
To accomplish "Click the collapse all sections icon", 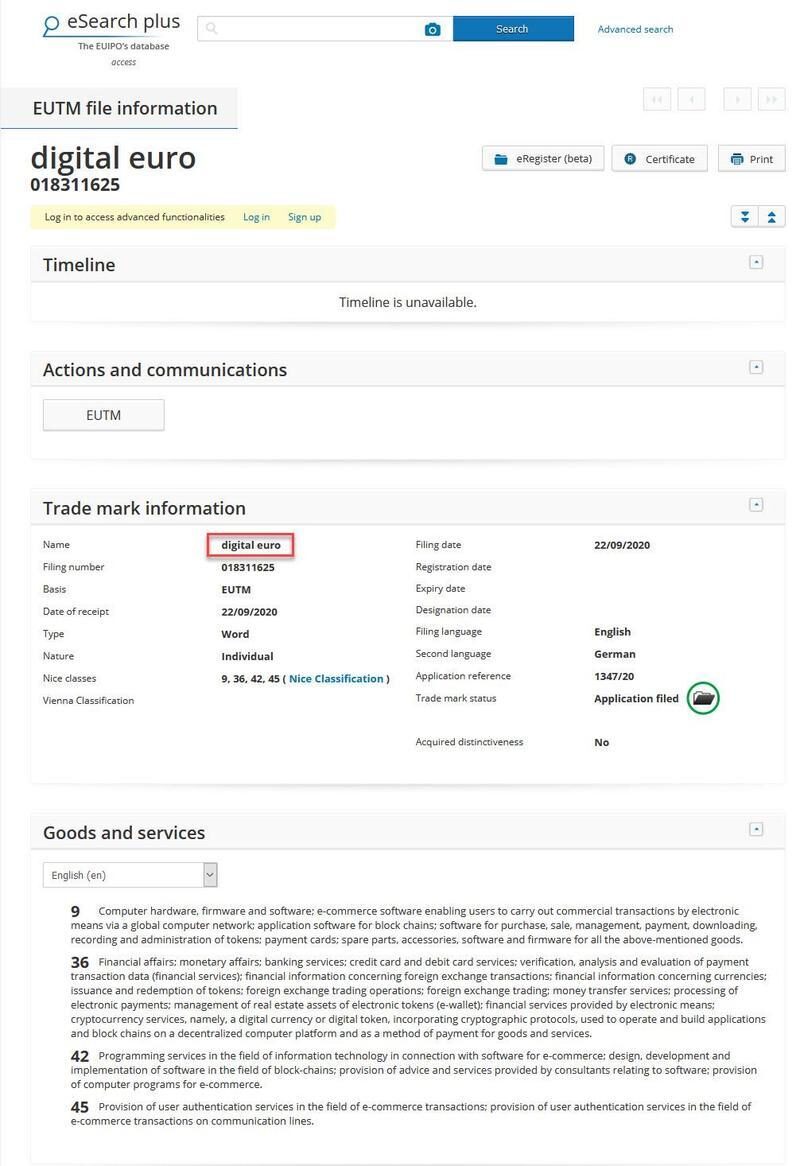I will (x=772, y=216).
